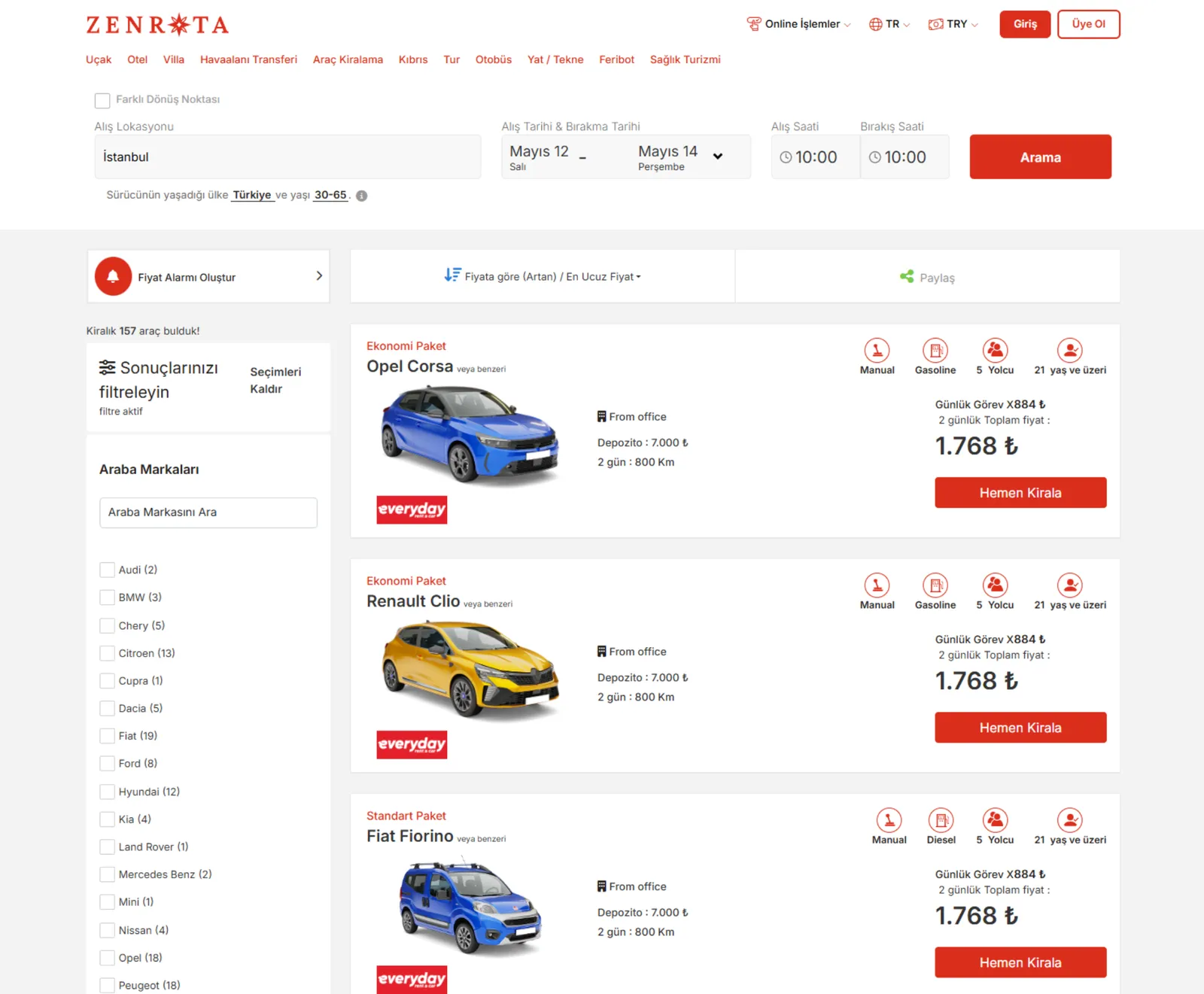The image size is (1204, 994).
Task: Click the currency banknote icon
Action: click(935, 24)
